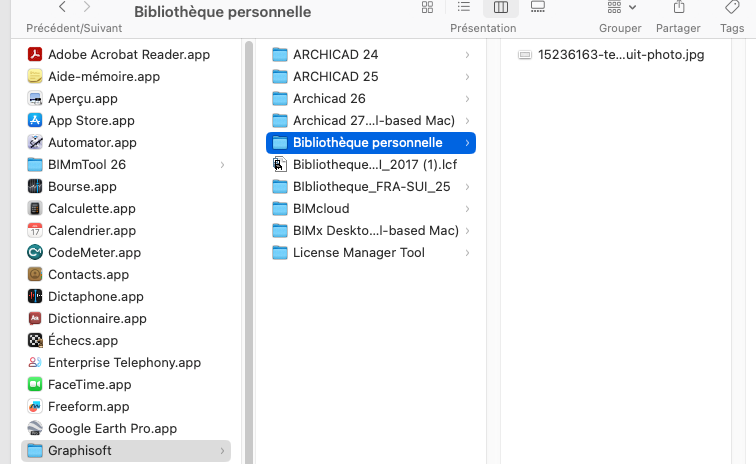Go back with the Précédent arrow
Image resolution: width=756 pixels, height=464 pixels.
[x=62, y=7]
